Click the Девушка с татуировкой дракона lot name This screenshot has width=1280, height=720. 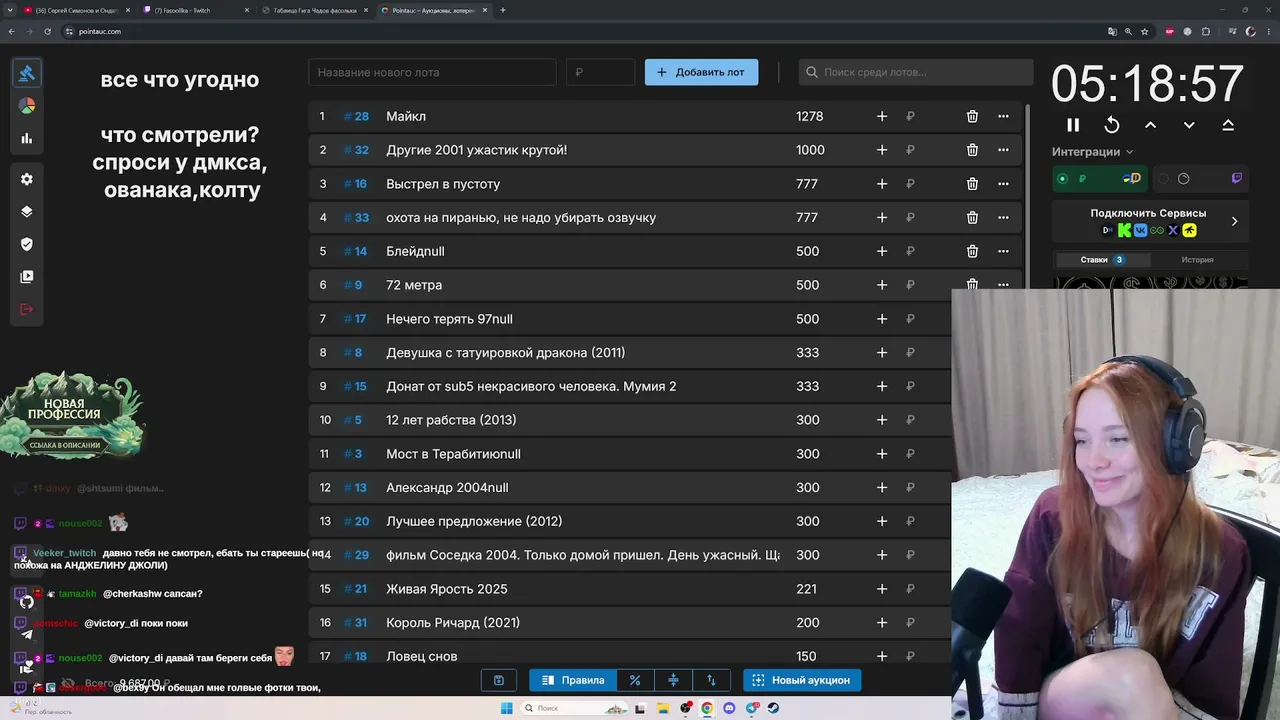(x=505, y=352)
